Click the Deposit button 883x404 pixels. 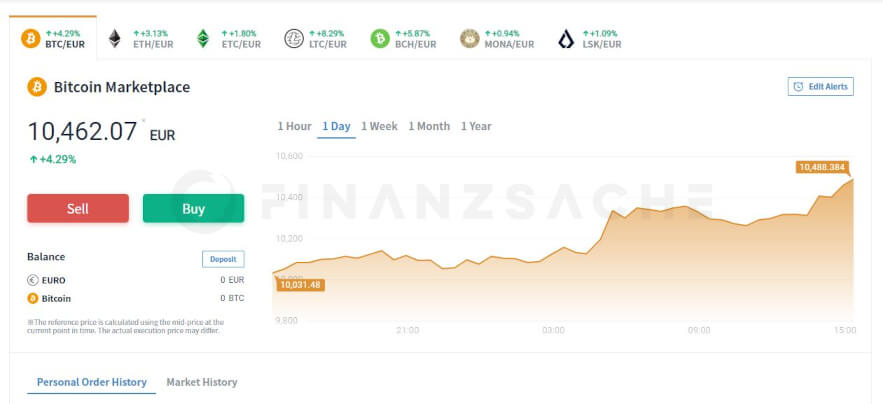point(223,259)
